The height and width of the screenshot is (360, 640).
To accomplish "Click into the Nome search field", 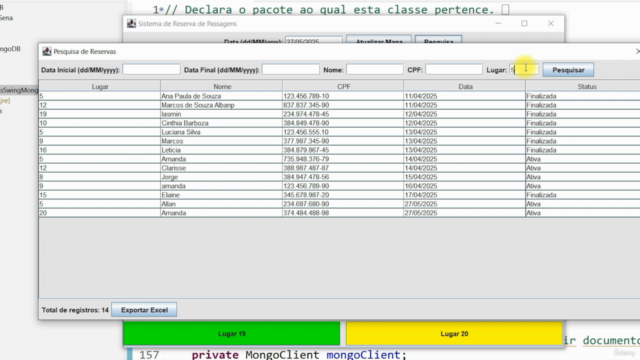I will [x=375, y=70].
